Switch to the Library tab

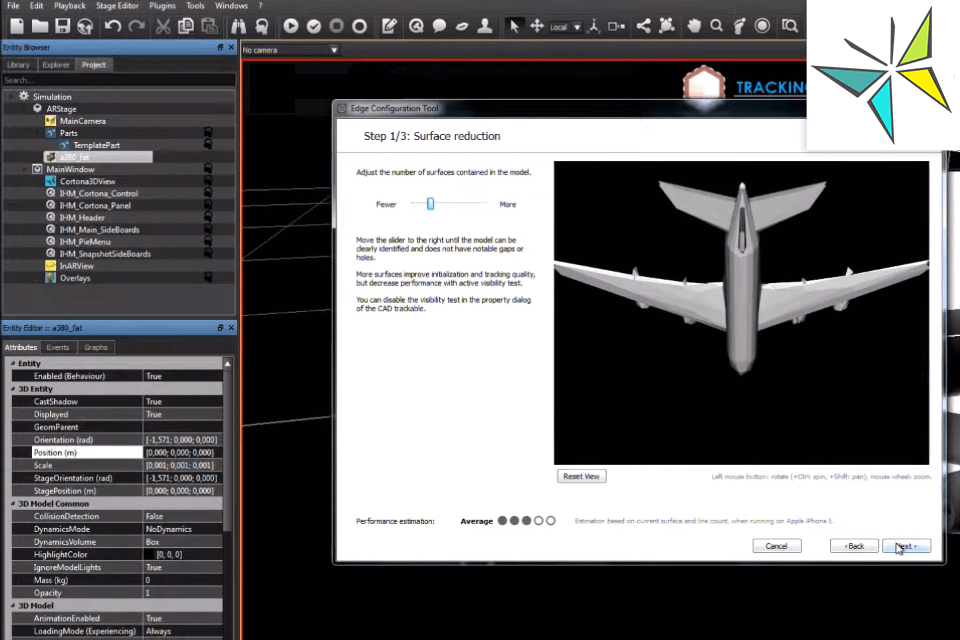18,65
